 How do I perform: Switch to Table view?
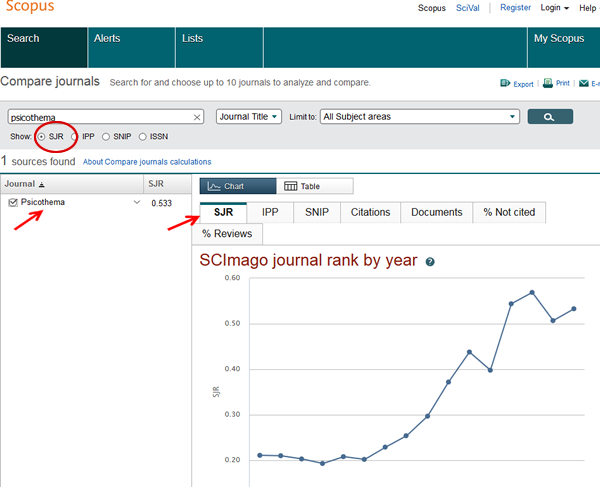pos(313,186)
